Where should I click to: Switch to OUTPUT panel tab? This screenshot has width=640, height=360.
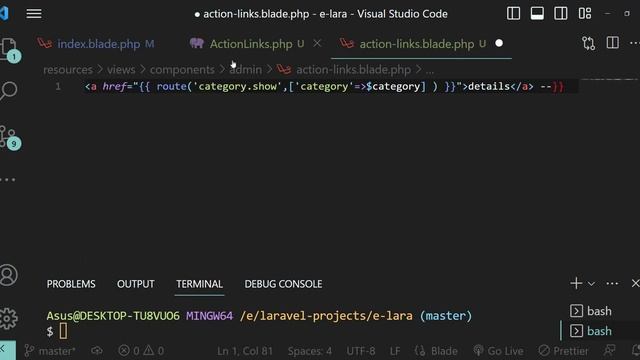136,284
